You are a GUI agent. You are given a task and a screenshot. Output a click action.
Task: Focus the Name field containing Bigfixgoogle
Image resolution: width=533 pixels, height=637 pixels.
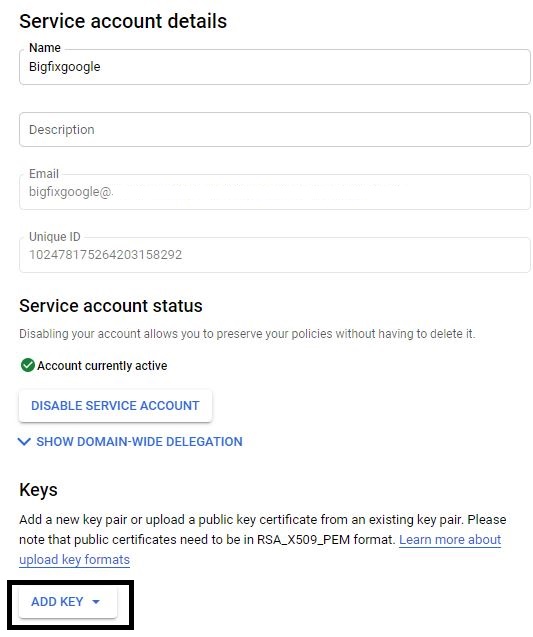[x=275, y=67]
